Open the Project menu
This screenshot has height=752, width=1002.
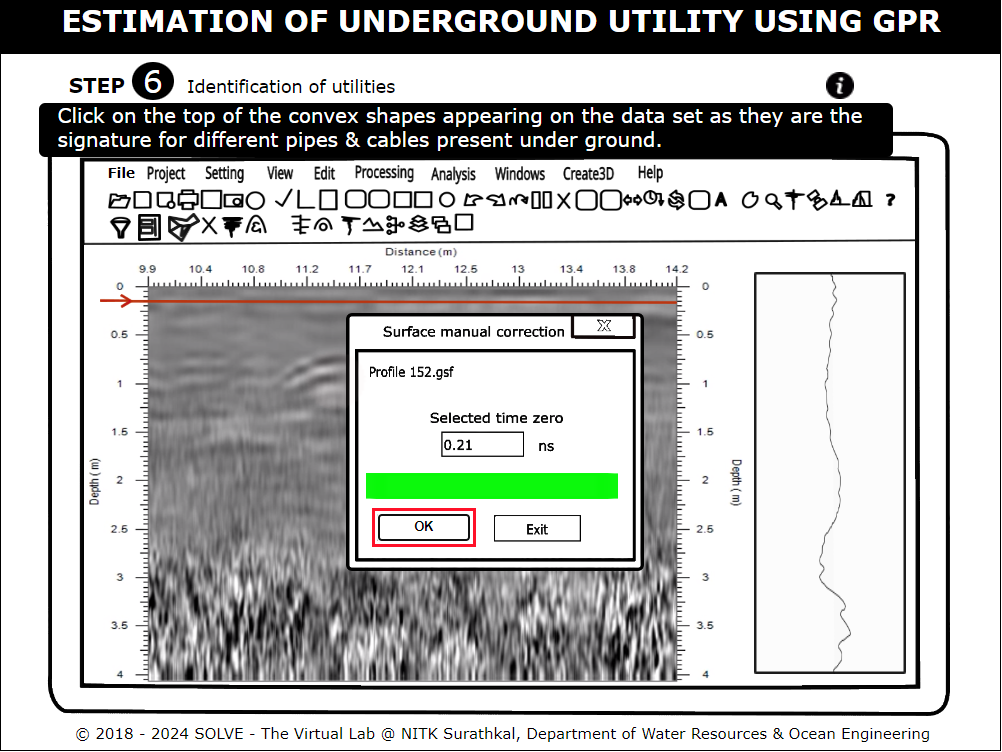(166, 174)
